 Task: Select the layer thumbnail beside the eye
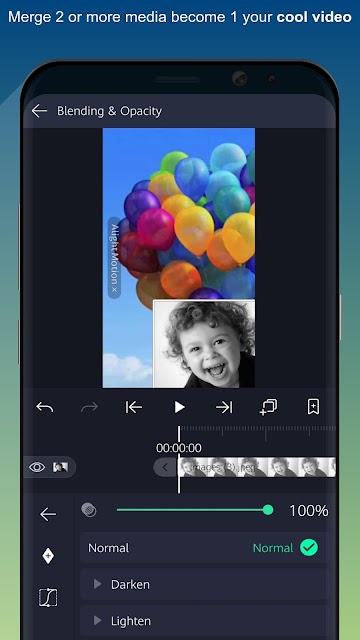coord(60,467)
